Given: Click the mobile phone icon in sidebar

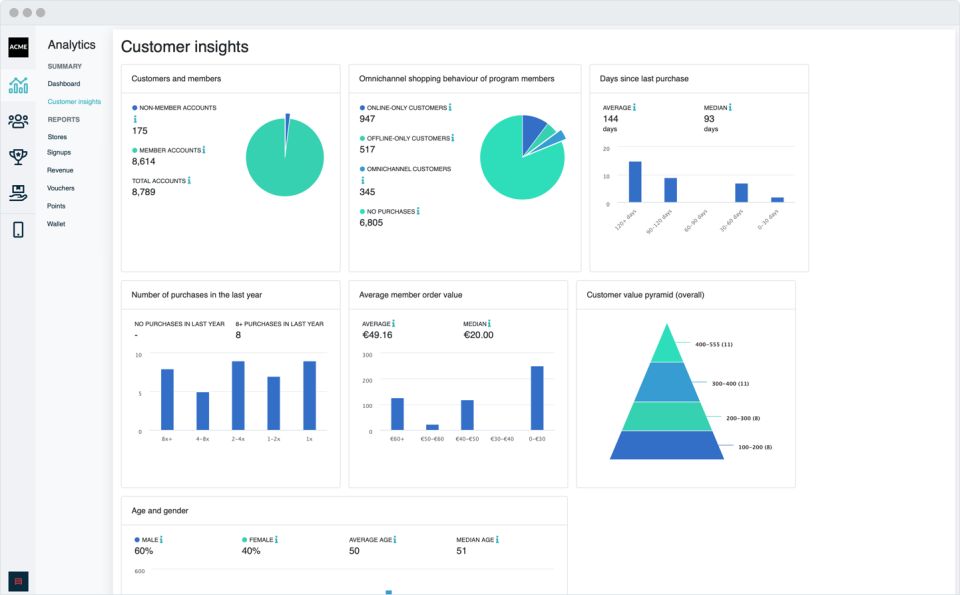Looking at the screenshot, I should tap(18, 229).
